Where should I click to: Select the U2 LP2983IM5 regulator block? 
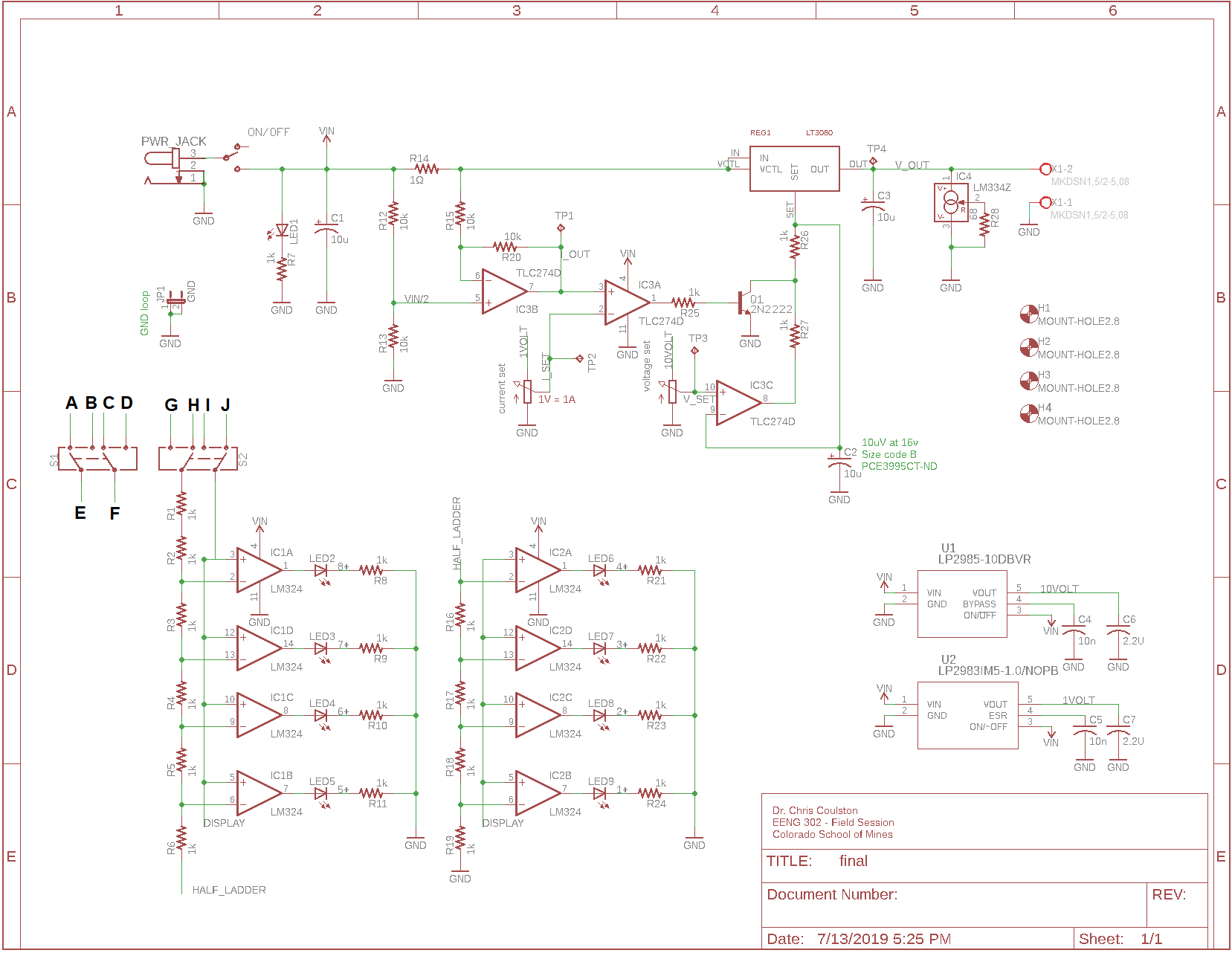point(968,715)
